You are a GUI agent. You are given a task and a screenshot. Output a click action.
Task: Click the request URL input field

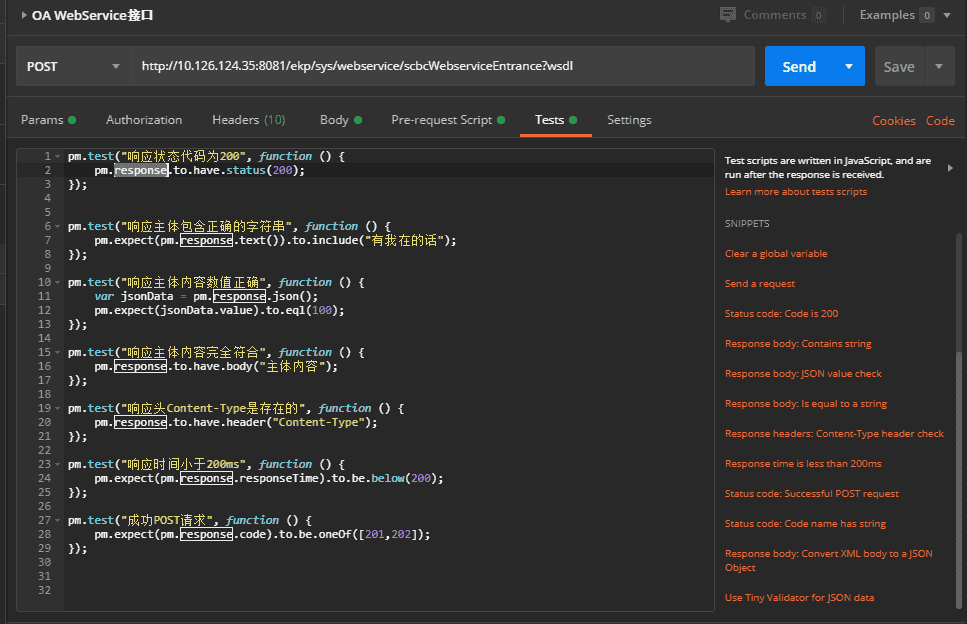tap(442, 66)
